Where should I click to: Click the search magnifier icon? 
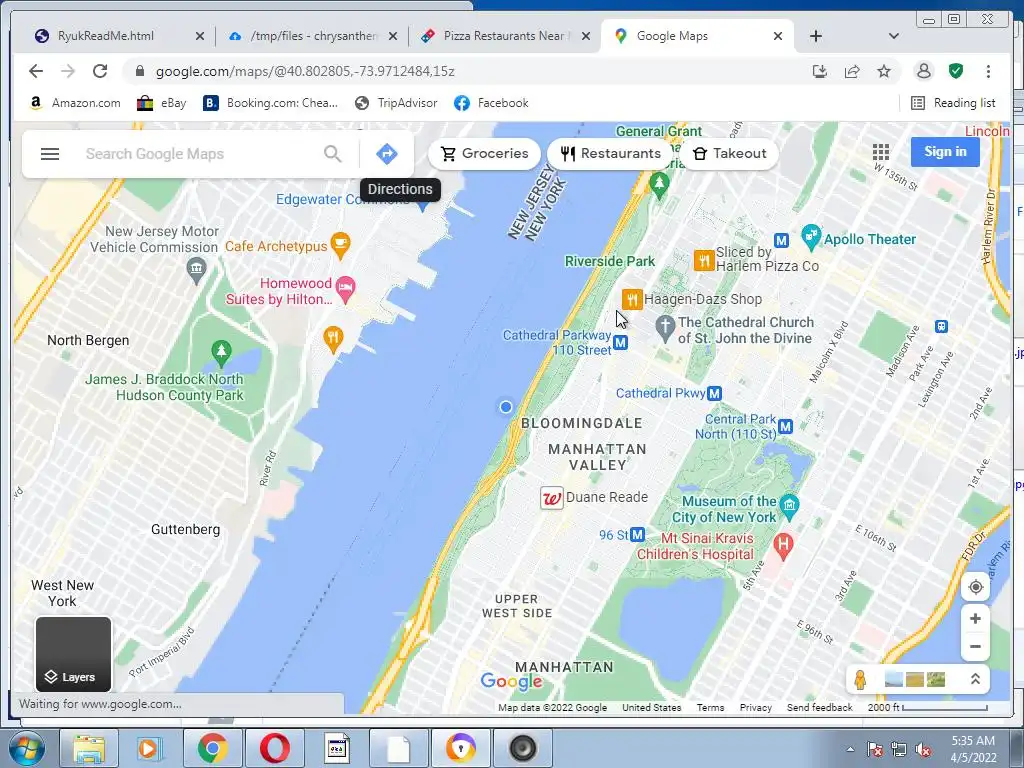click(332, 154)
